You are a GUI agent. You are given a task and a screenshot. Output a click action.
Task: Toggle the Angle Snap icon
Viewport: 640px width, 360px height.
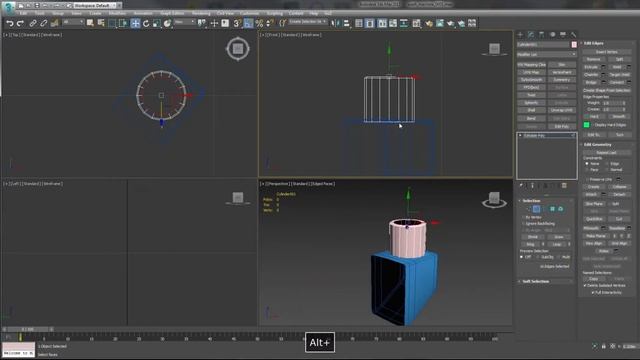click(248, 23)
